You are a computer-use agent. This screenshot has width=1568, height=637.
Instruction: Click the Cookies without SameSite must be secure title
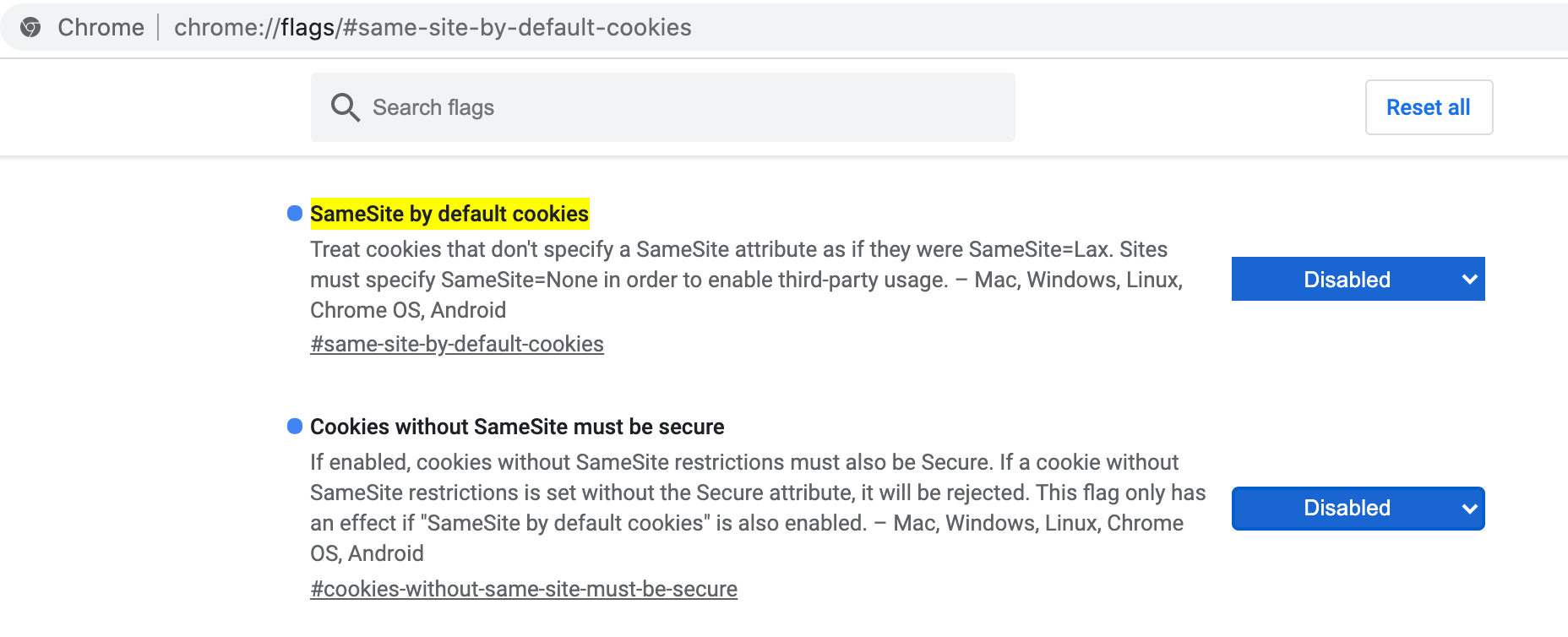tap(517, 427)
